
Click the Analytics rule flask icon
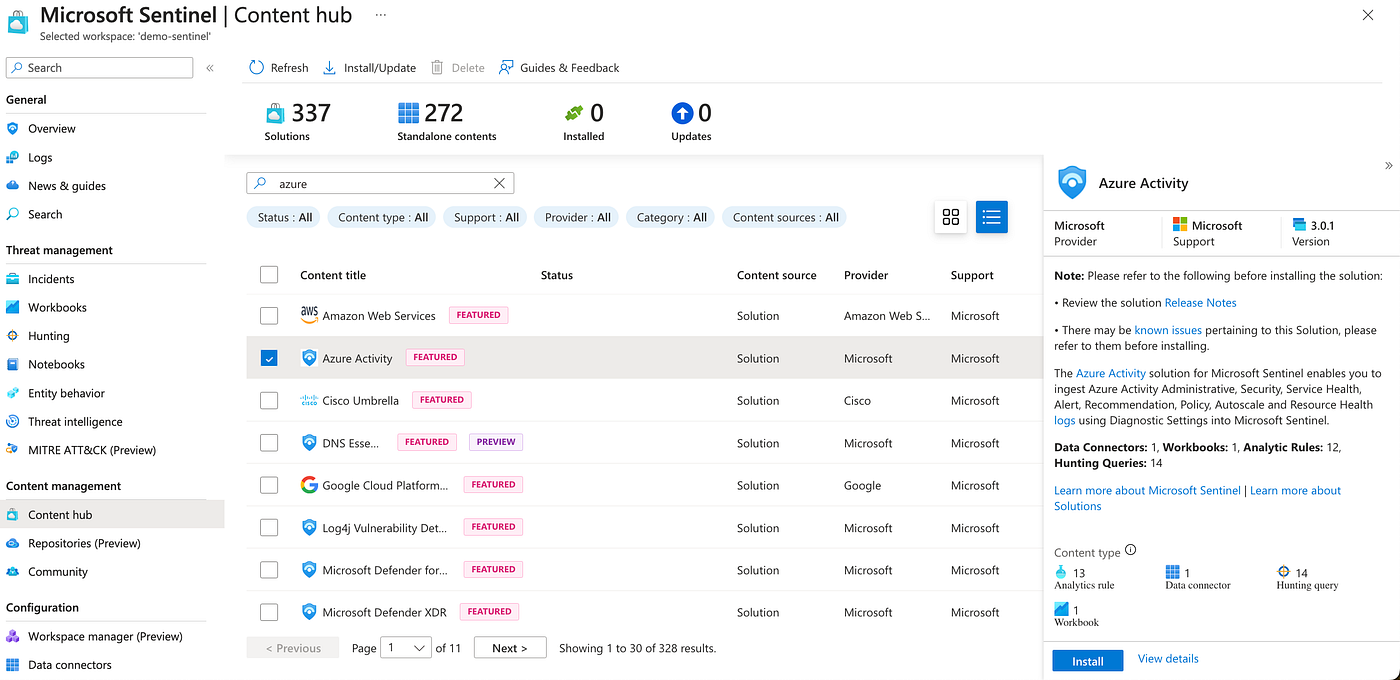coord(1061,572)
